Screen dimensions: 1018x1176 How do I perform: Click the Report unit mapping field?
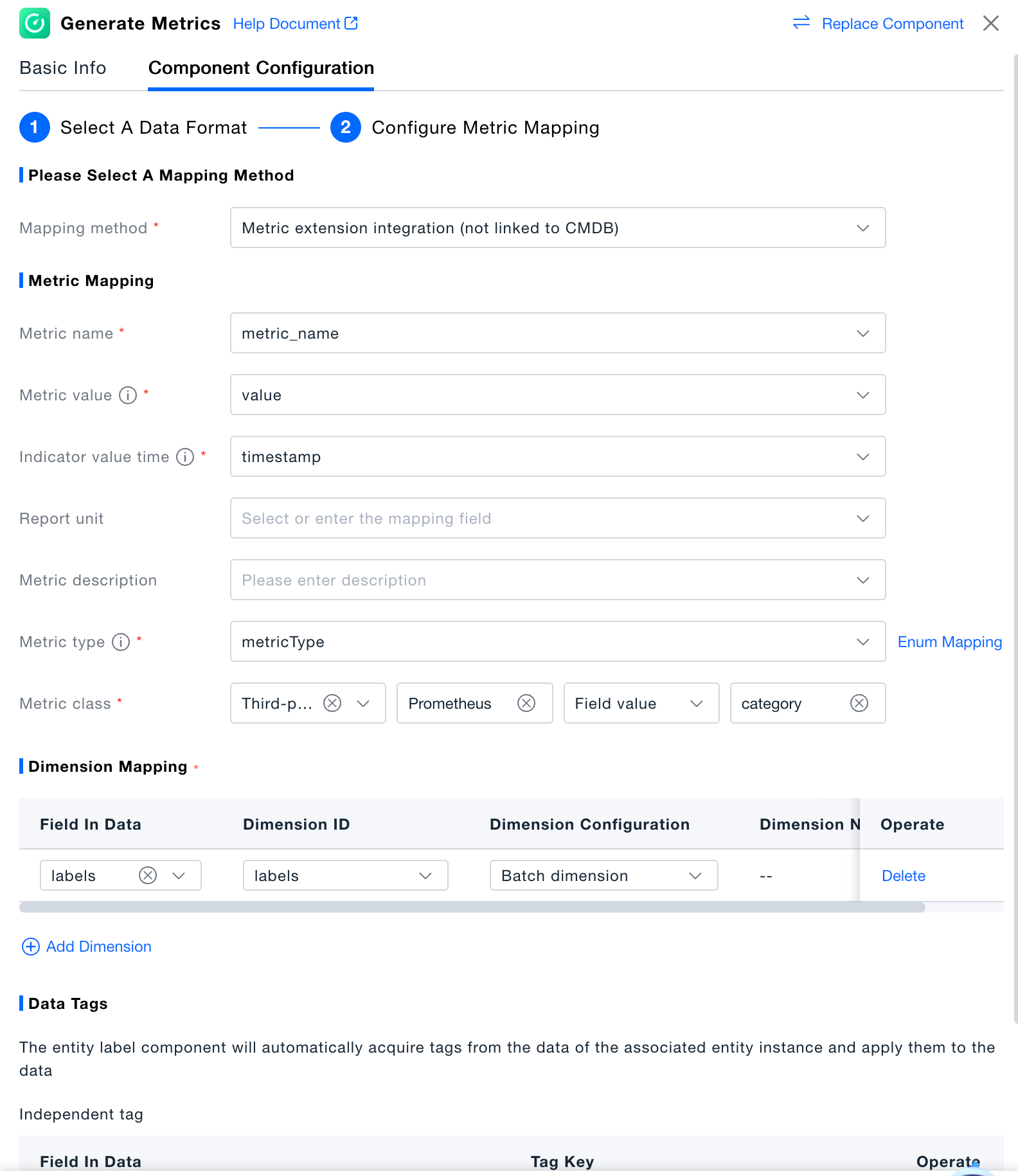coord(546,519)
